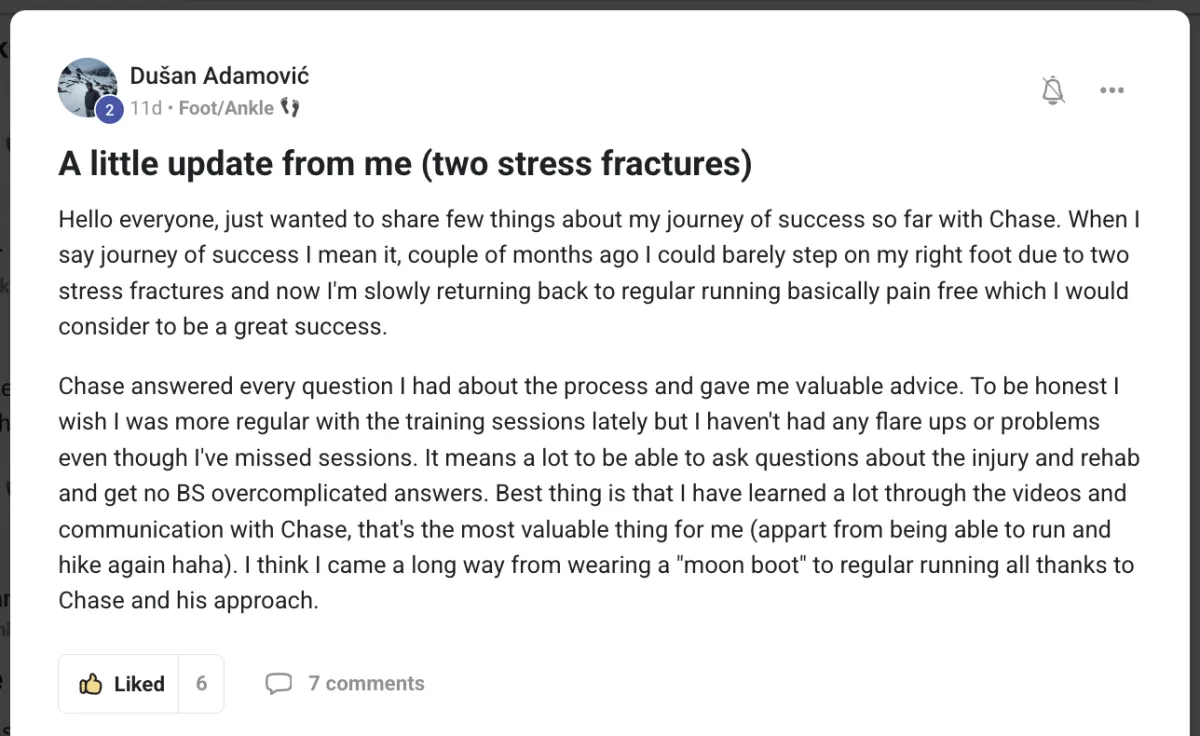
Task: Unlike the post via Liked label
Action: coord(139,684)
